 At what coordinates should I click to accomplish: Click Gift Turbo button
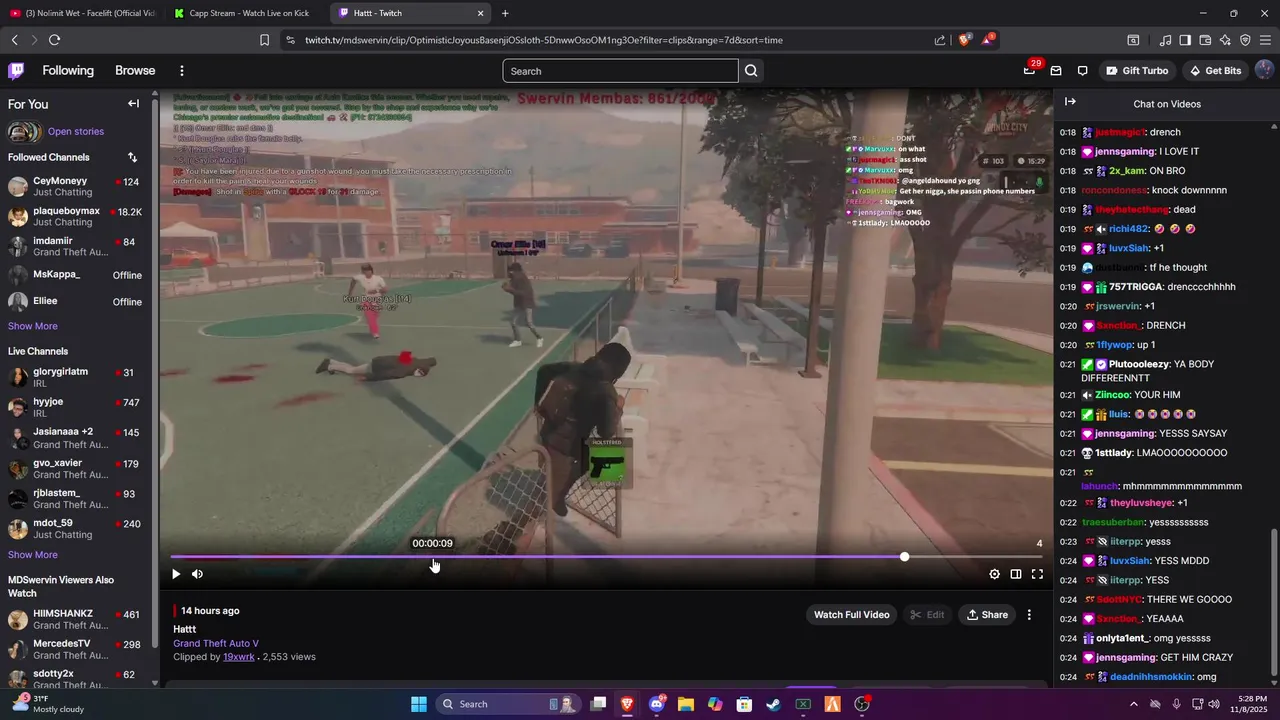tap(1137, 71)
